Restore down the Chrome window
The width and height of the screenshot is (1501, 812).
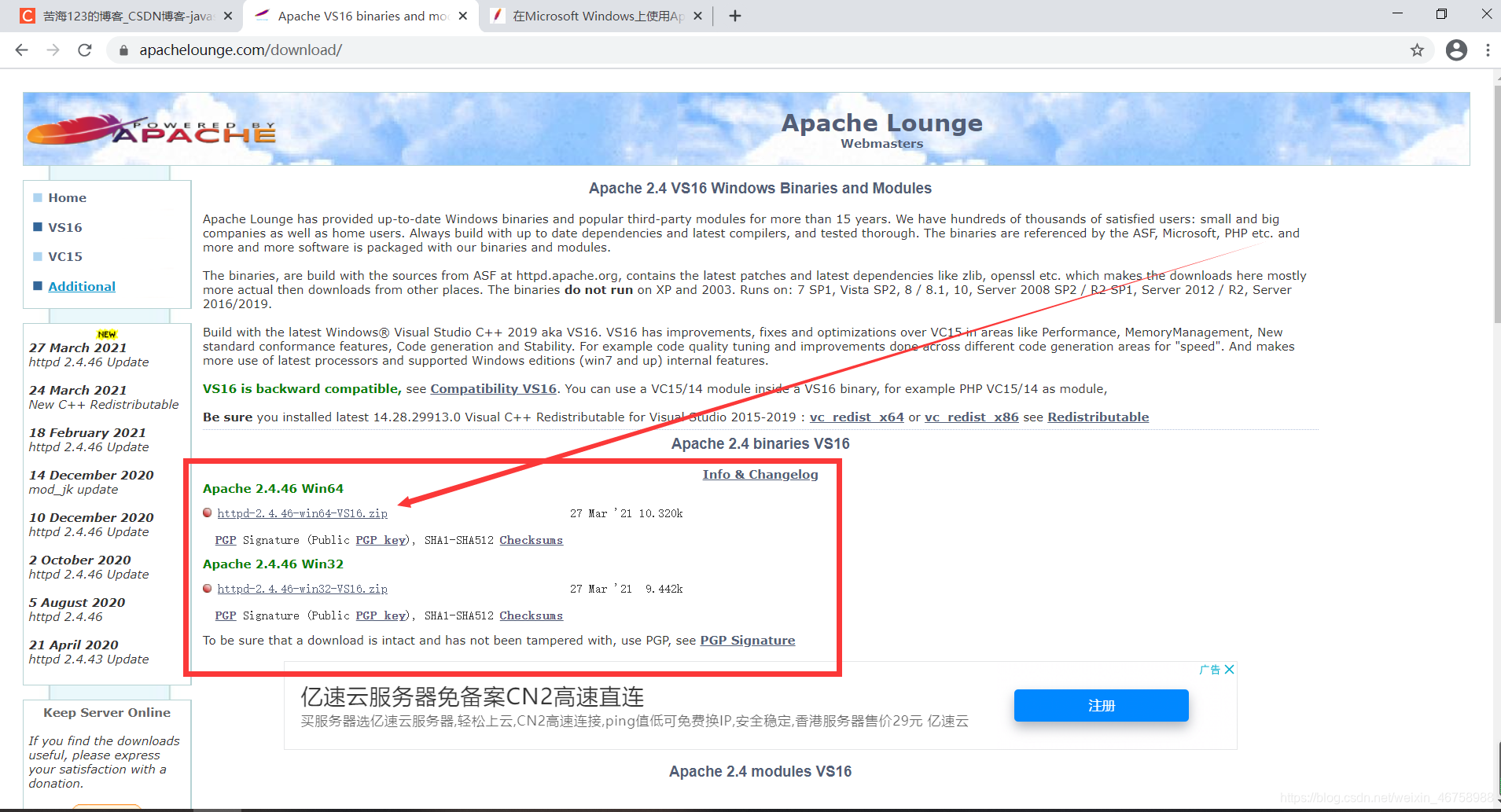pos(1441,13)
